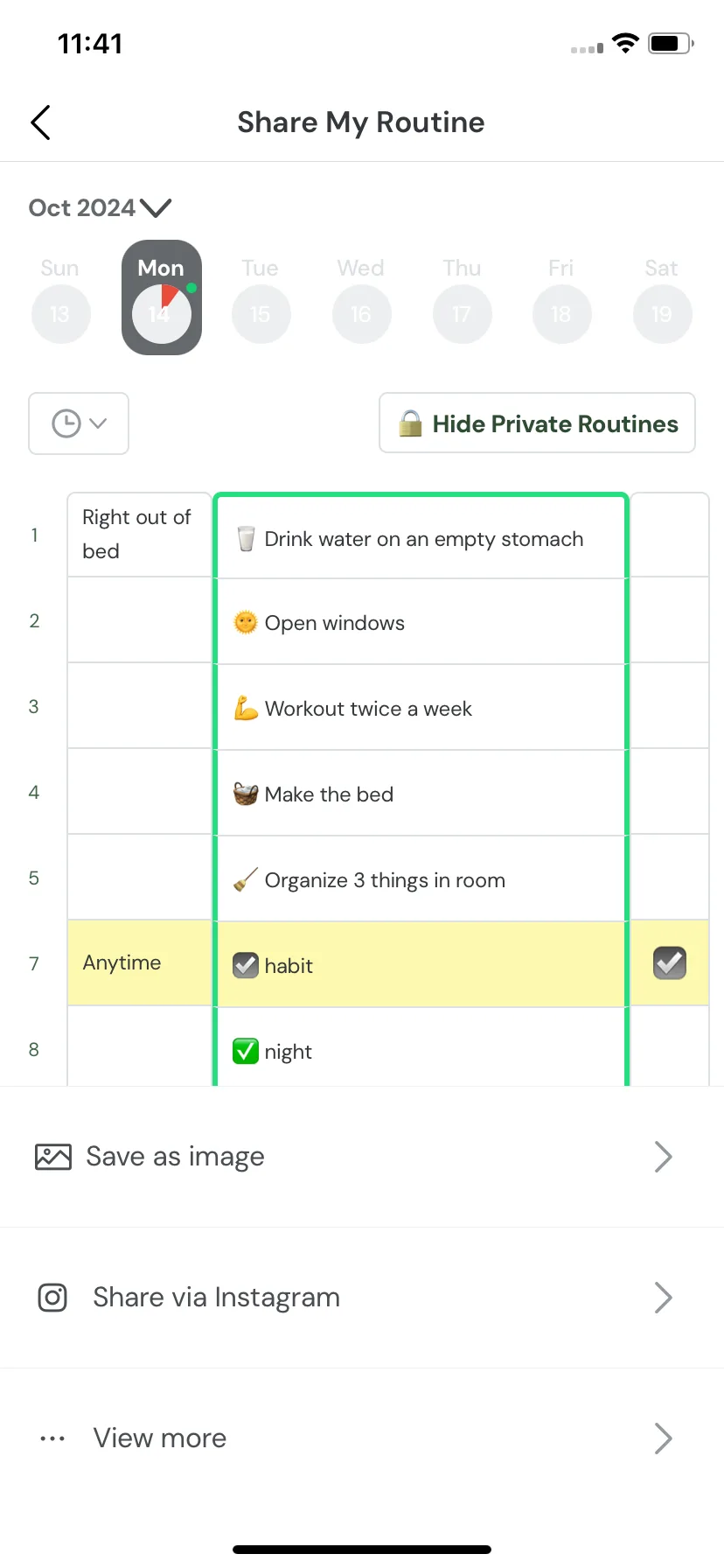Tap Share via Instagram option
The height and width of the screenshot is (1568, 724).
pyautogui.click(x=362, y=1298)
